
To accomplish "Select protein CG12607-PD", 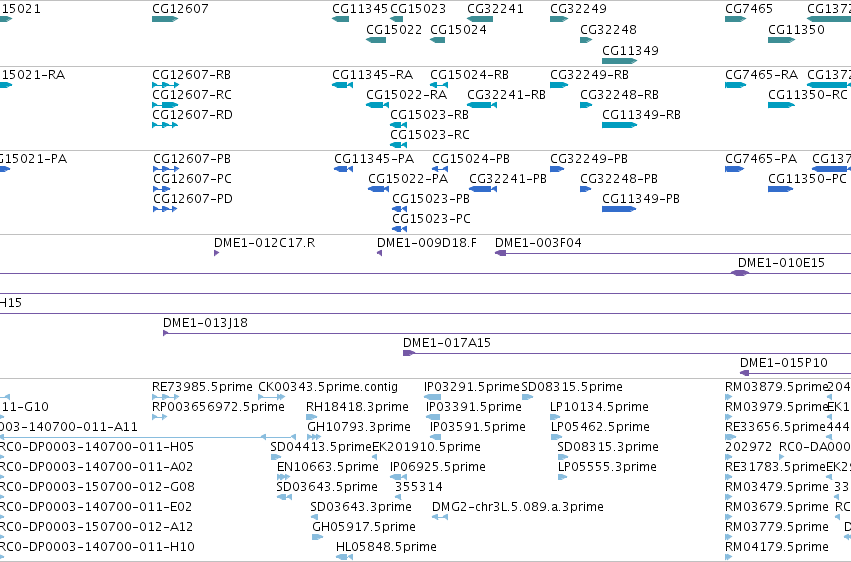I will pyautogui.click(x=193, y=199).
